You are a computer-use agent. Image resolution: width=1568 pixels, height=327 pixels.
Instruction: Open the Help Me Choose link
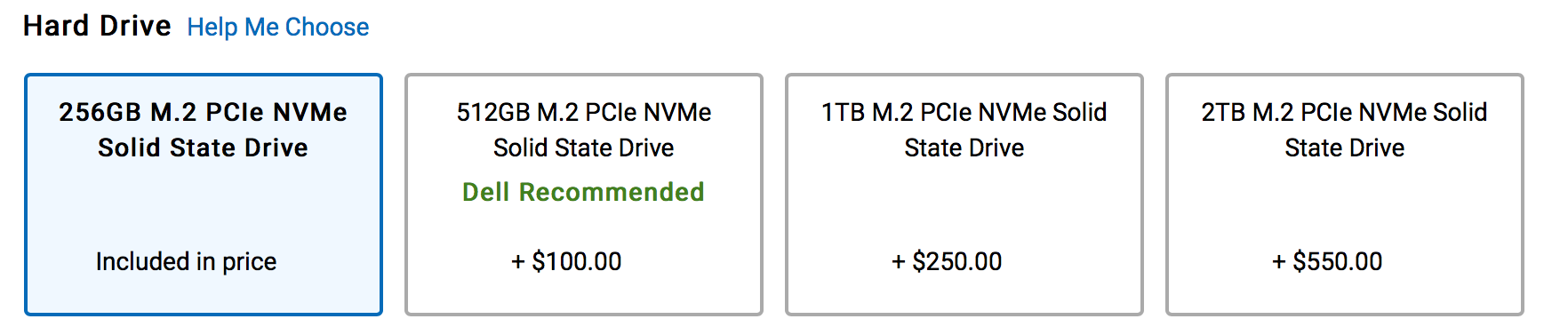click(x=277, y=28)
